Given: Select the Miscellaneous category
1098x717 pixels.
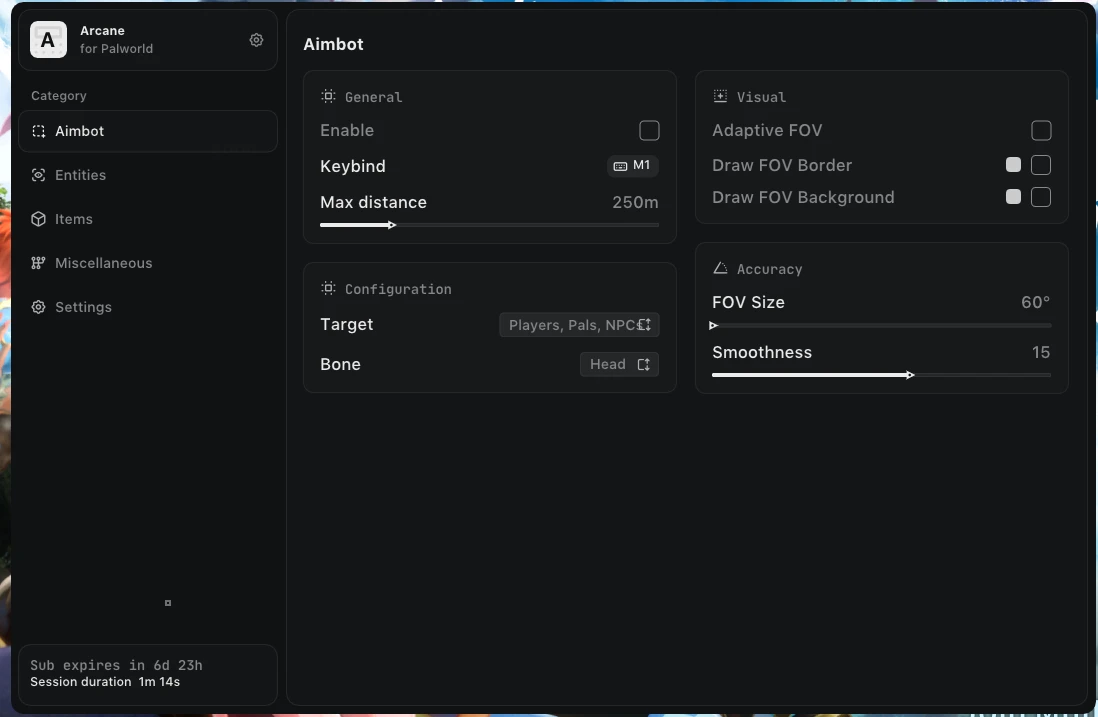Looking at the screenshot, I should [x=148, y=263].
